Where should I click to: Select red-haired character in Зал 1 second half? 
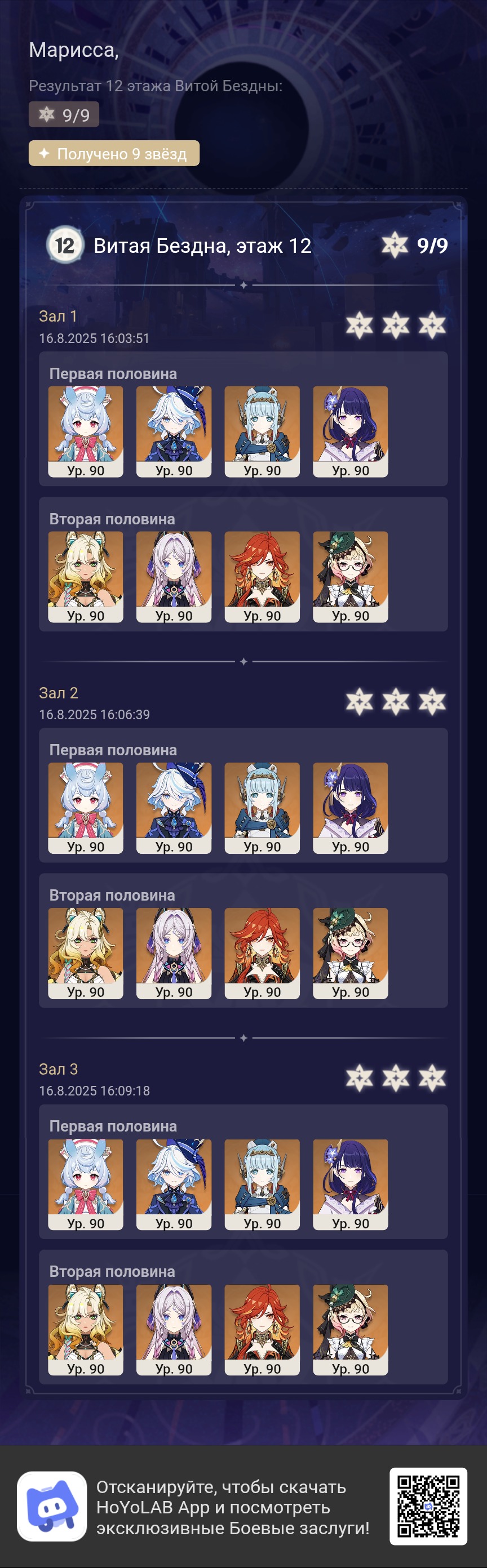(262, 577)
